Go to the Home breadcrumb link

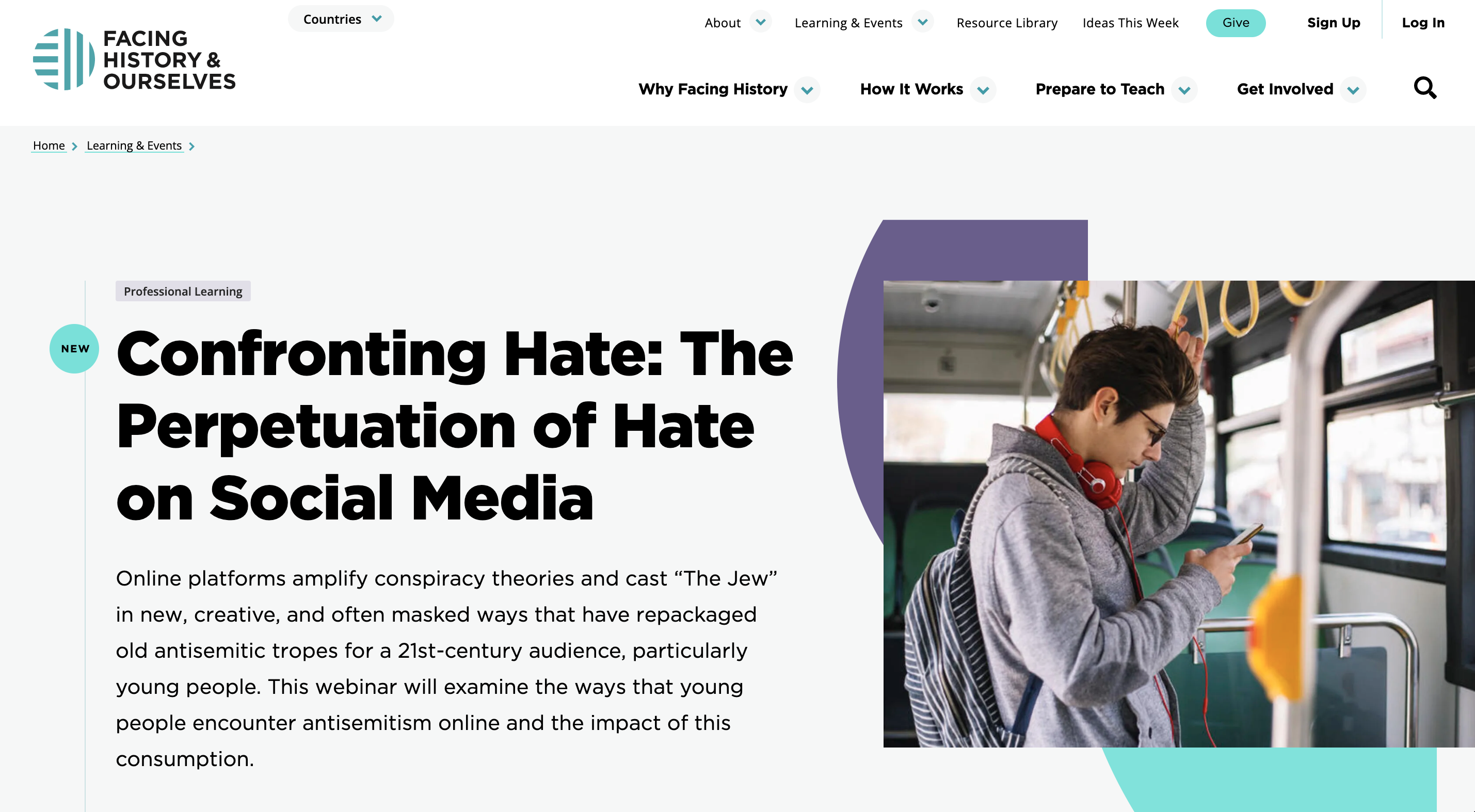click(49, 146)
